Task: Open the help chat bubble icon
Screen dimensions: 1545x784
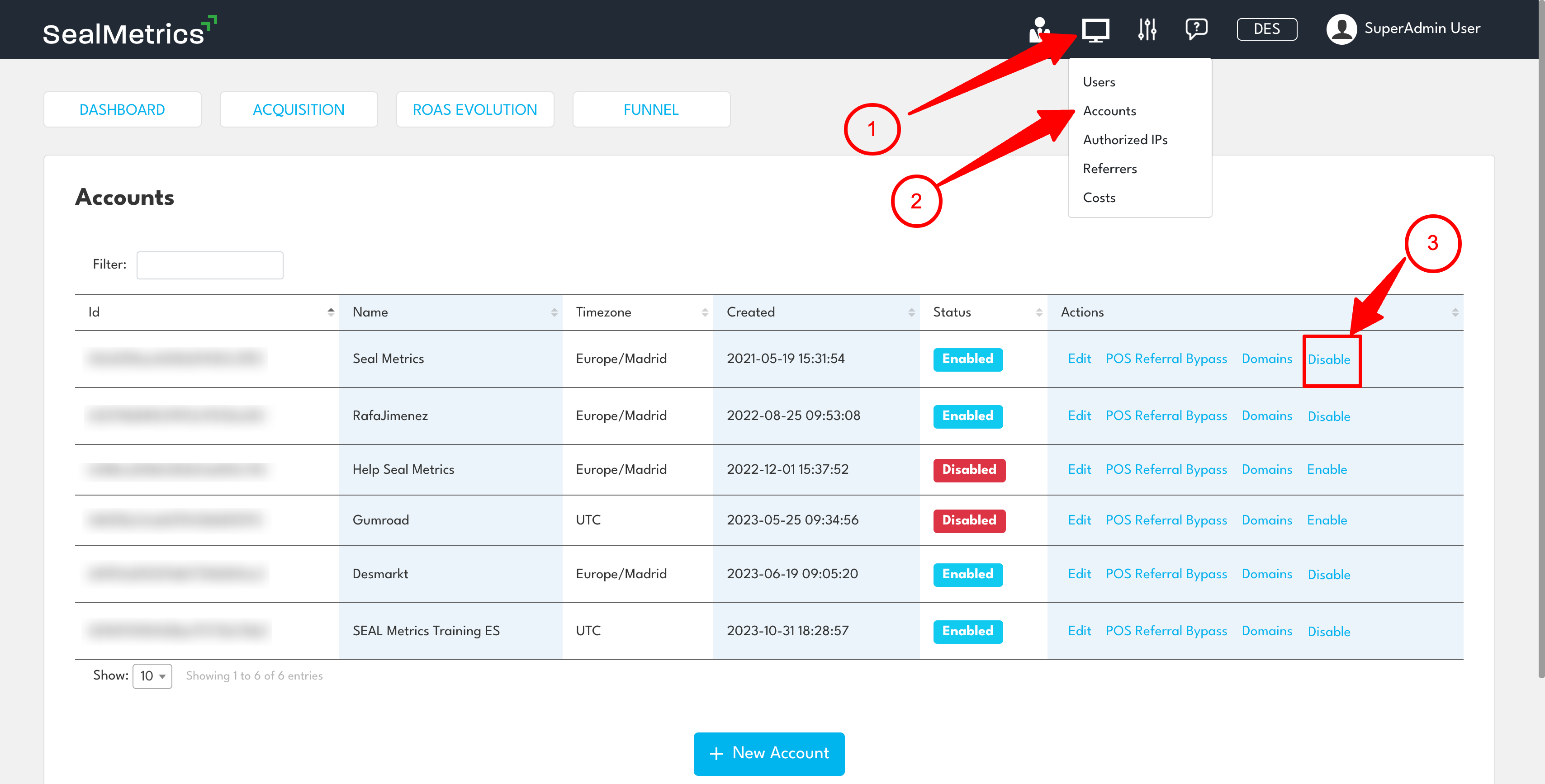Action: click(x=1196, y=29)
